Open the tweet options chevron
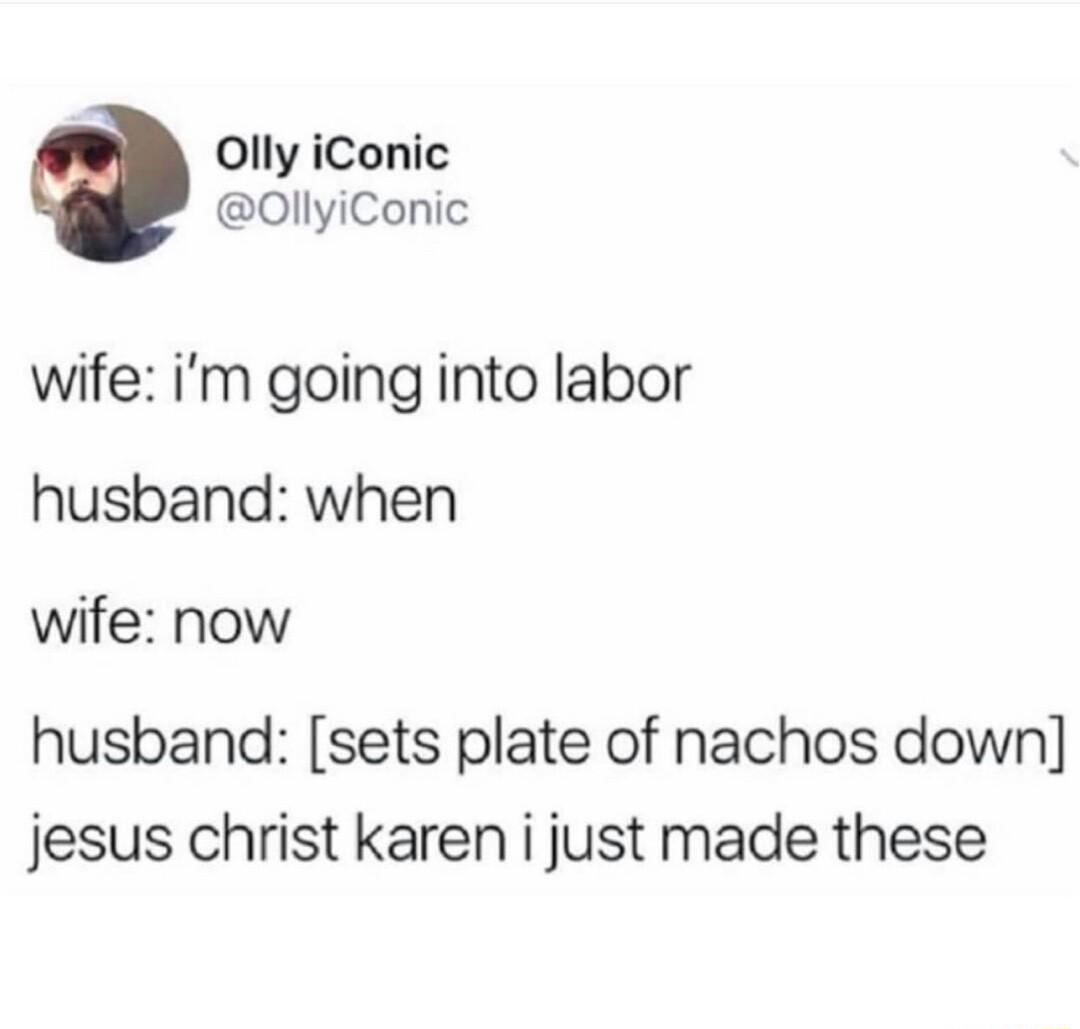Viewport: 1080px width, 1029px height. click(1070, 160)
